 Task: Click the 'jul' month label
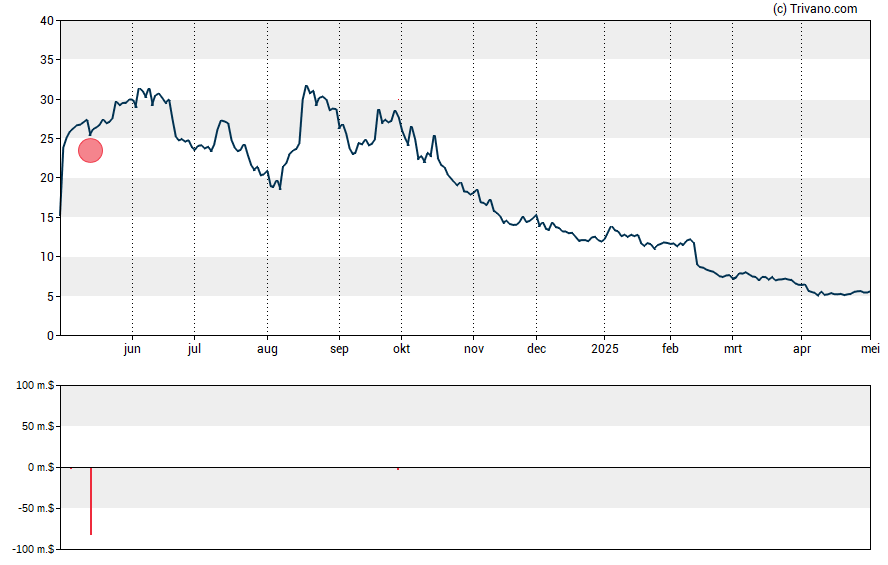click(194, 349)
